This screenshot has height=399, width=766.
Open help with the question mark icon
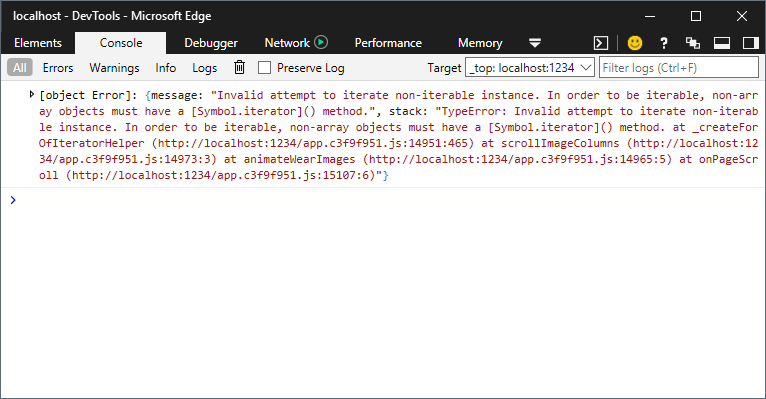tap(663, 43)
